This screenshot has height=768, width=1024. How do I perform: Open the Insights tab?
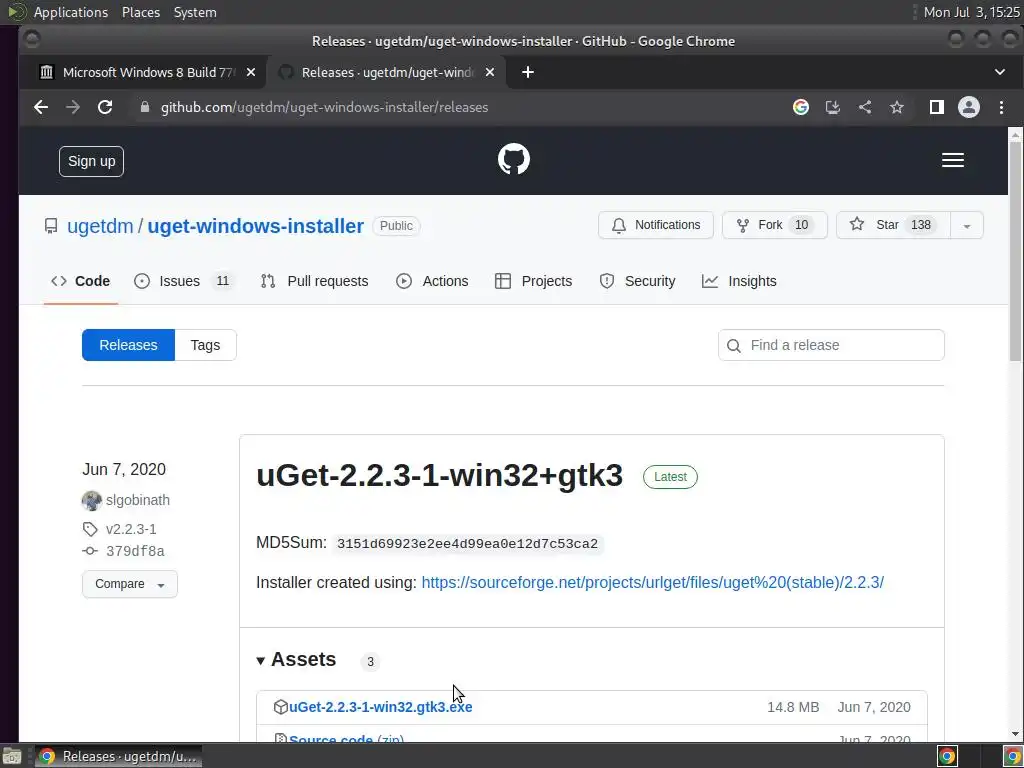click(739, 281)
